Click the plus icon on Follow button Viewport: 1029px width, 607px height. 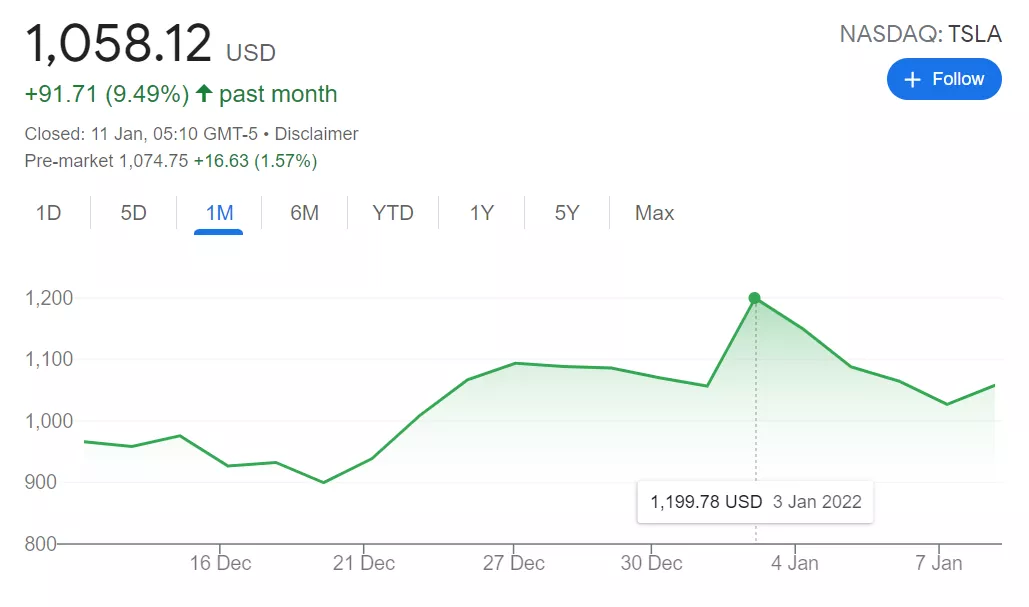(912, 80)
